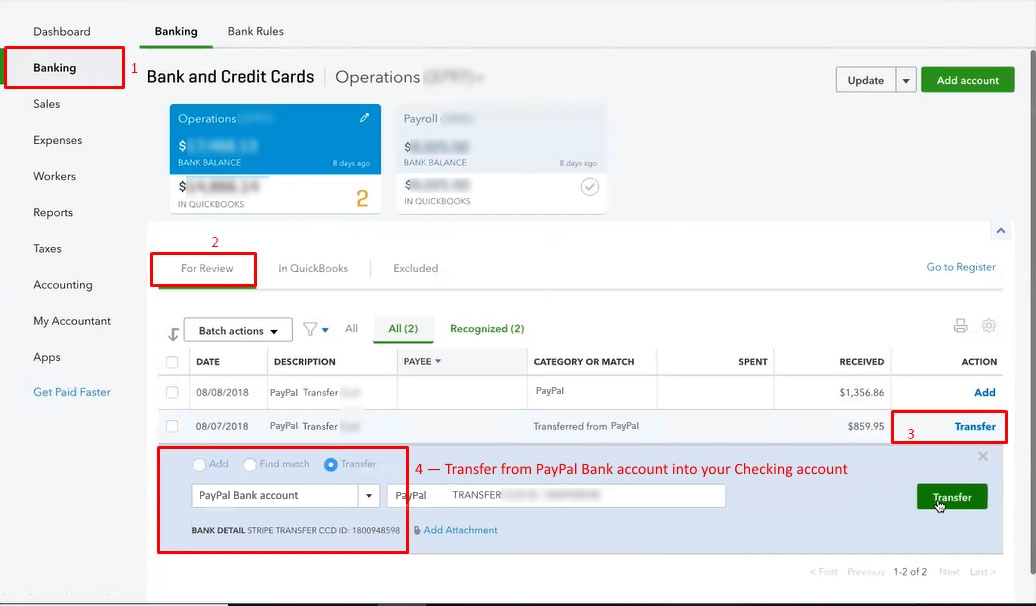Open Accounting in the sidebar
Viewport: 1036px width, 606px height.
(x=63, y=285)
